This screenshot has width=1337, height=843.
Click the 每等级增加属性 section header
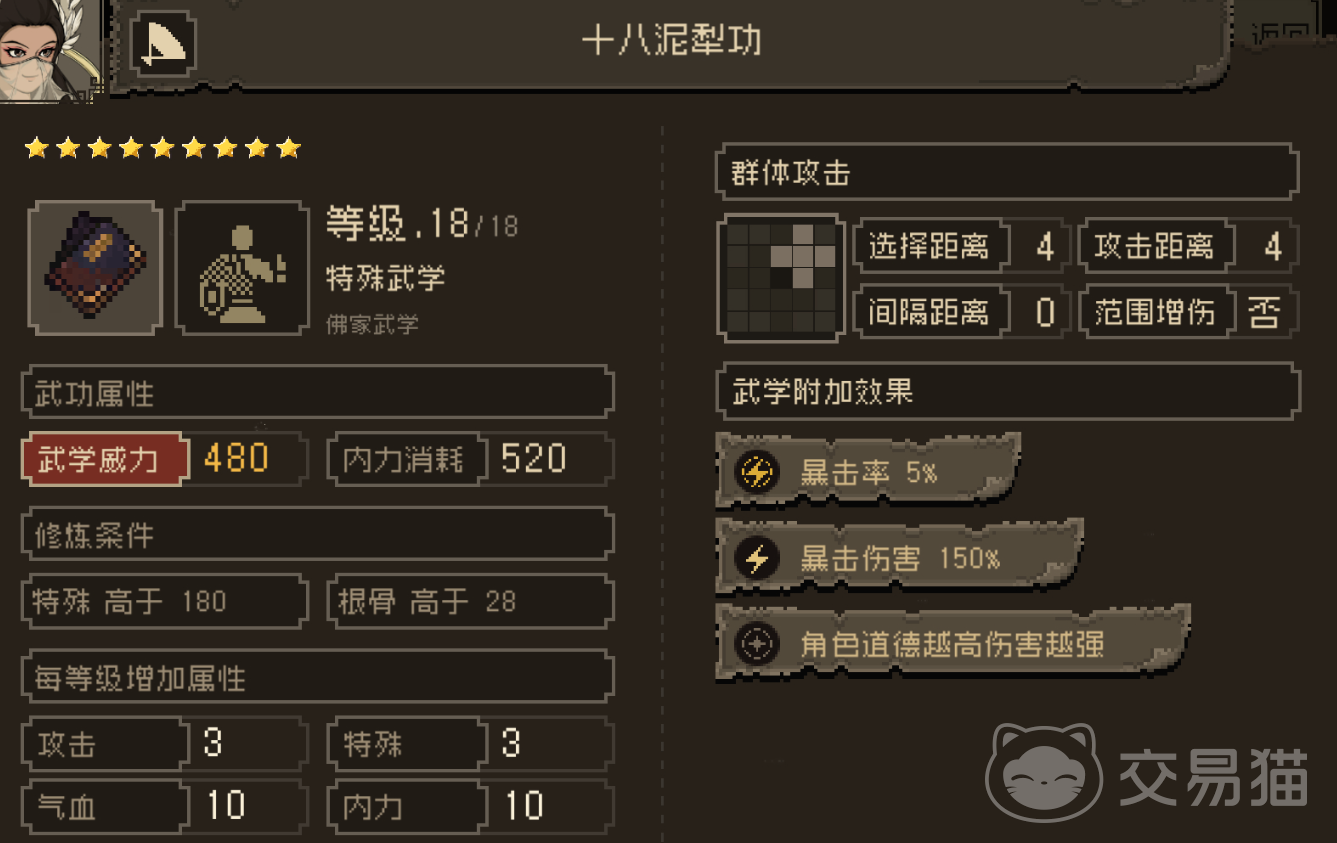[317, 678]
